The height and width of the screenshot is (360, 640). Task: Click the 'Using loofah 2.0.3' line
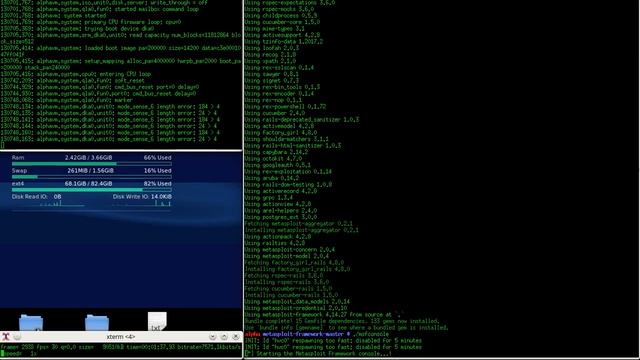click(x=272, y=48)
